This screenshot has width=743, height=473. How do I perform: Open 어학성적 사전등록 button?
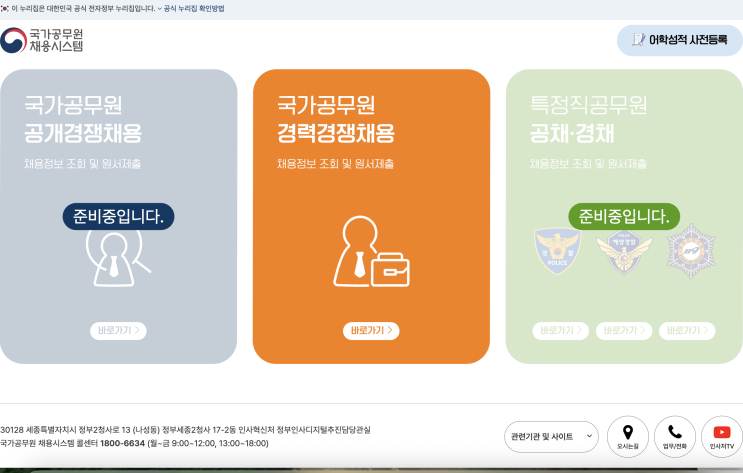680,40
